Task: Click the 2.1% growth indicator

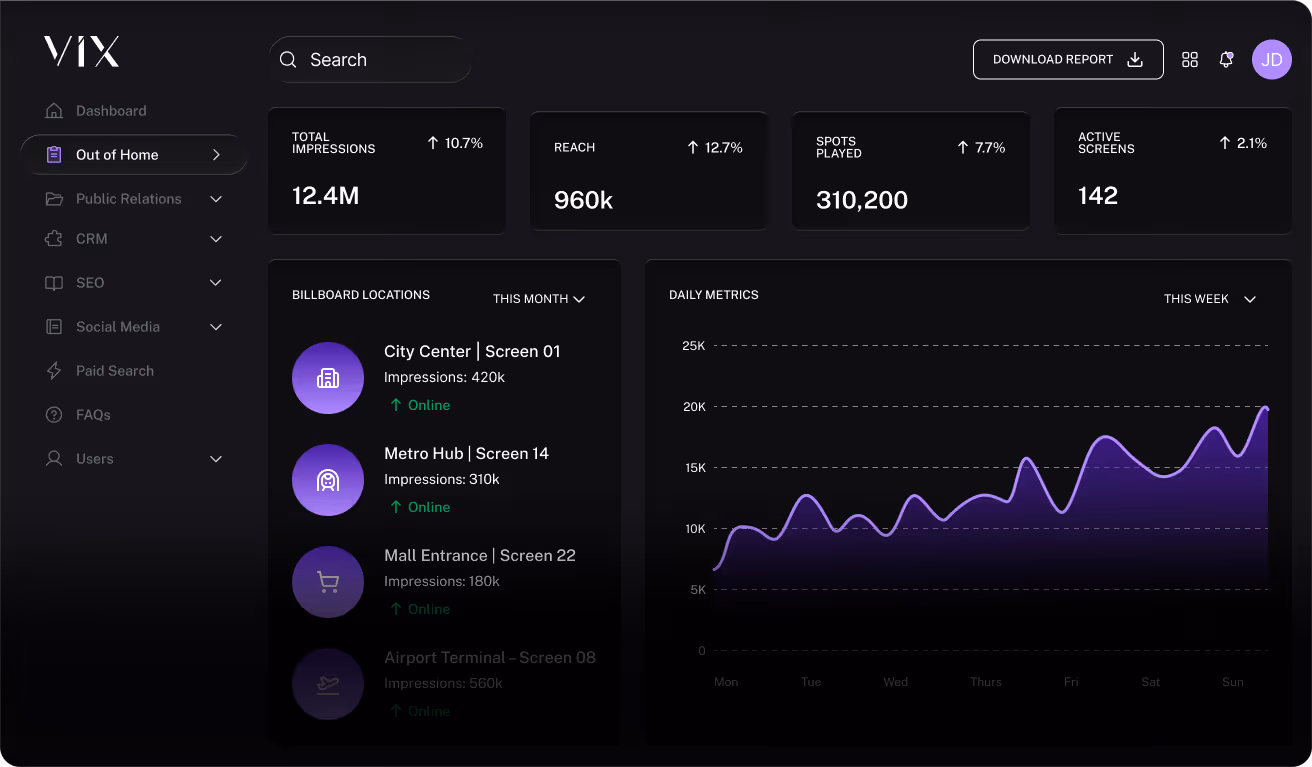Action: (1243, 143)
